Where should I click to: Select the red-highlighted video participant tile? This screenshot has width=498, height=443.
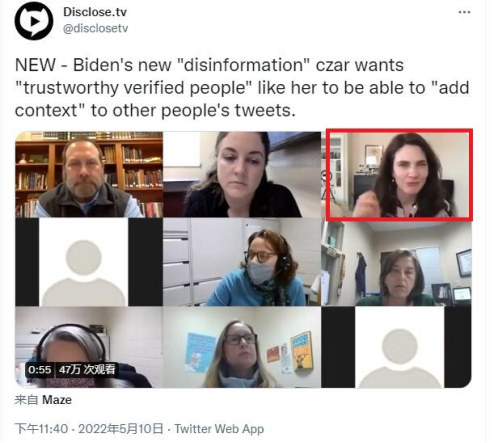click(x=399, y=175)
